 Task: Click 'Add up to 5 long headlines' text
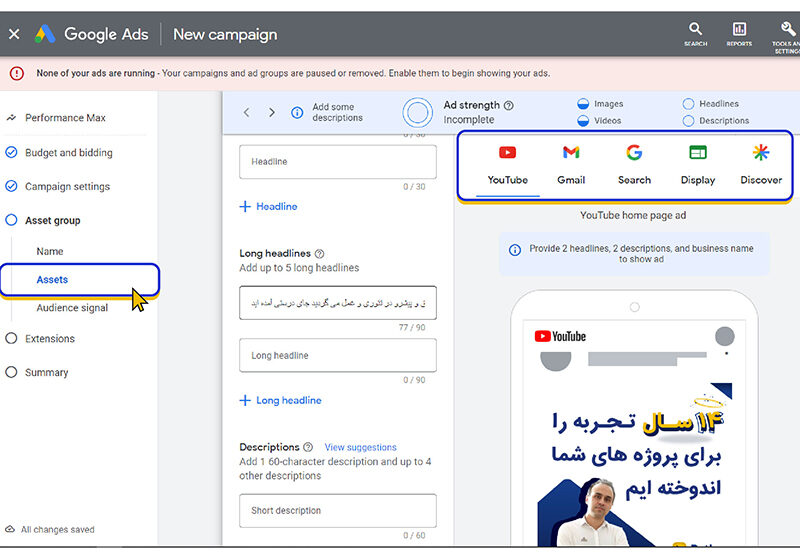point(299,268)
